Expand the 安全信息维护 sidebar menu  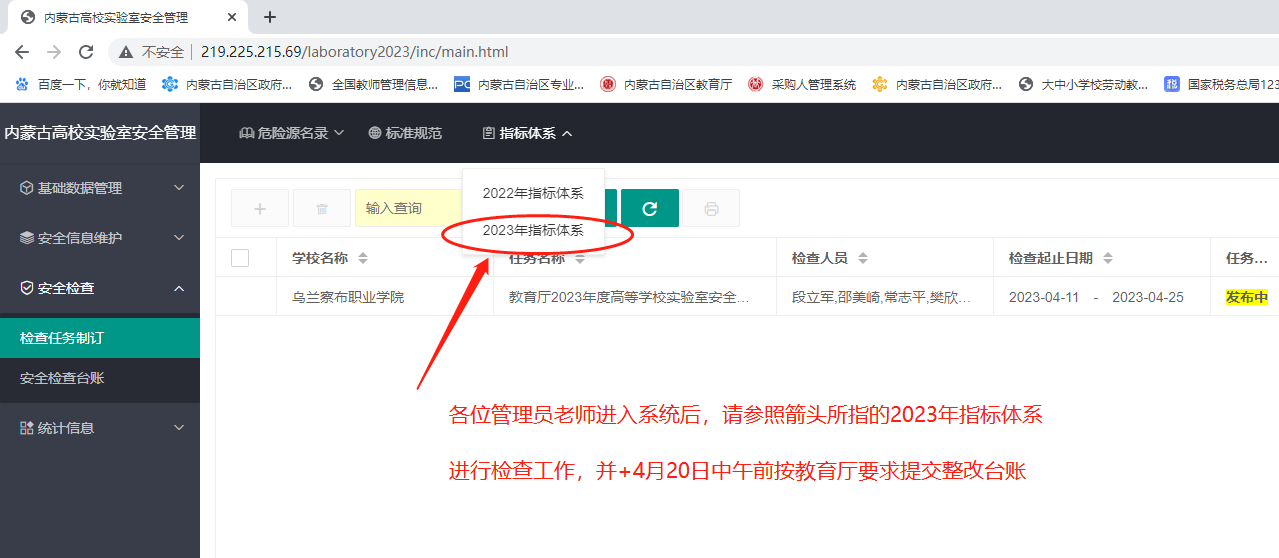tap(100, 238)
